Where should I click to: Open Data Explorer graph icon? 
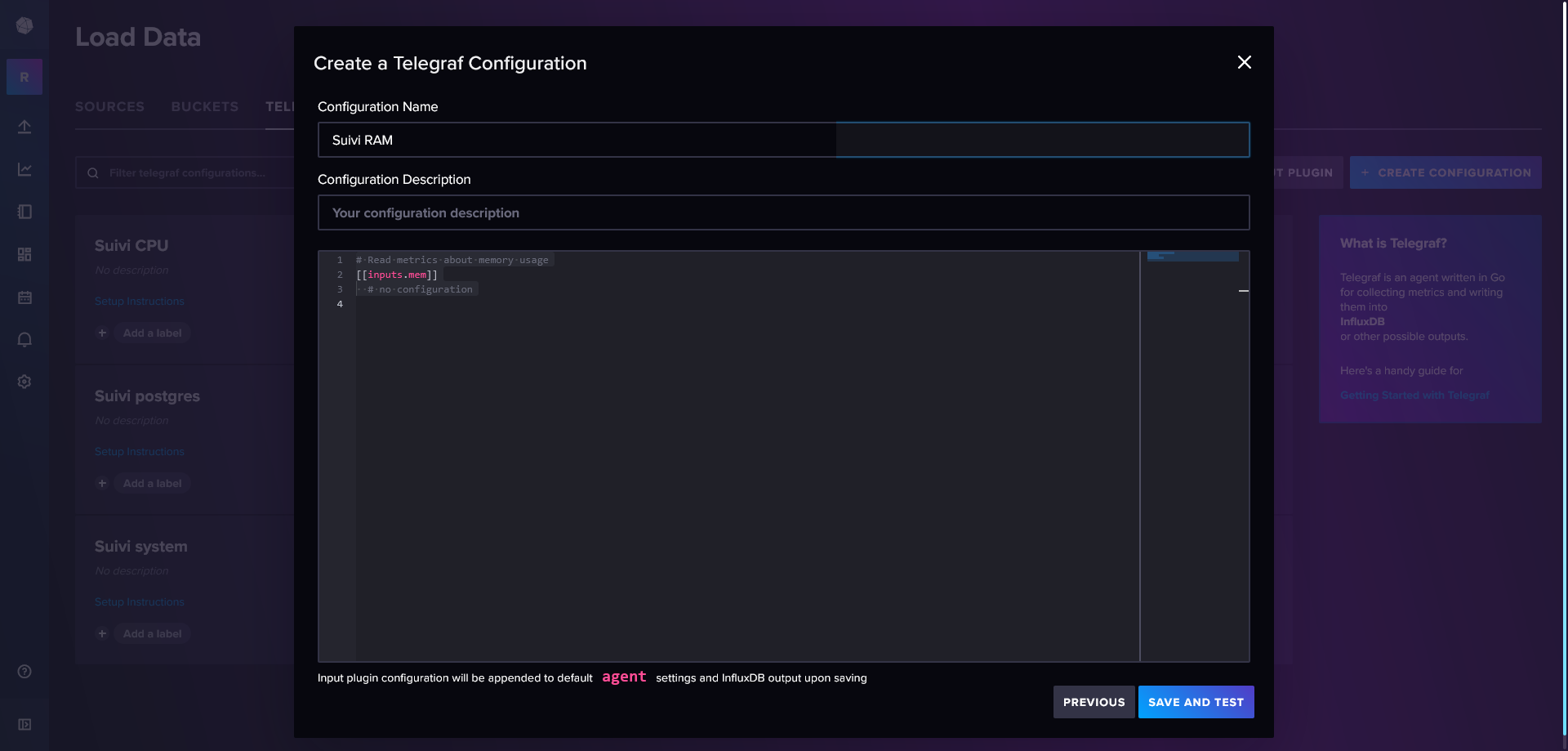tap(24, 169)
